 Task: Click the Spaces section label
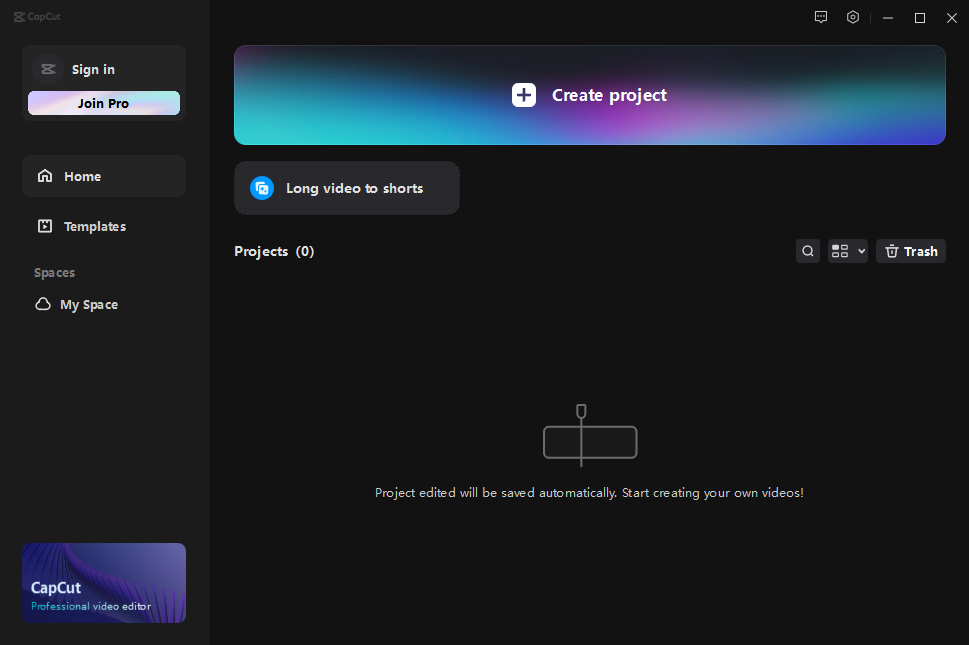click(54, 272)
